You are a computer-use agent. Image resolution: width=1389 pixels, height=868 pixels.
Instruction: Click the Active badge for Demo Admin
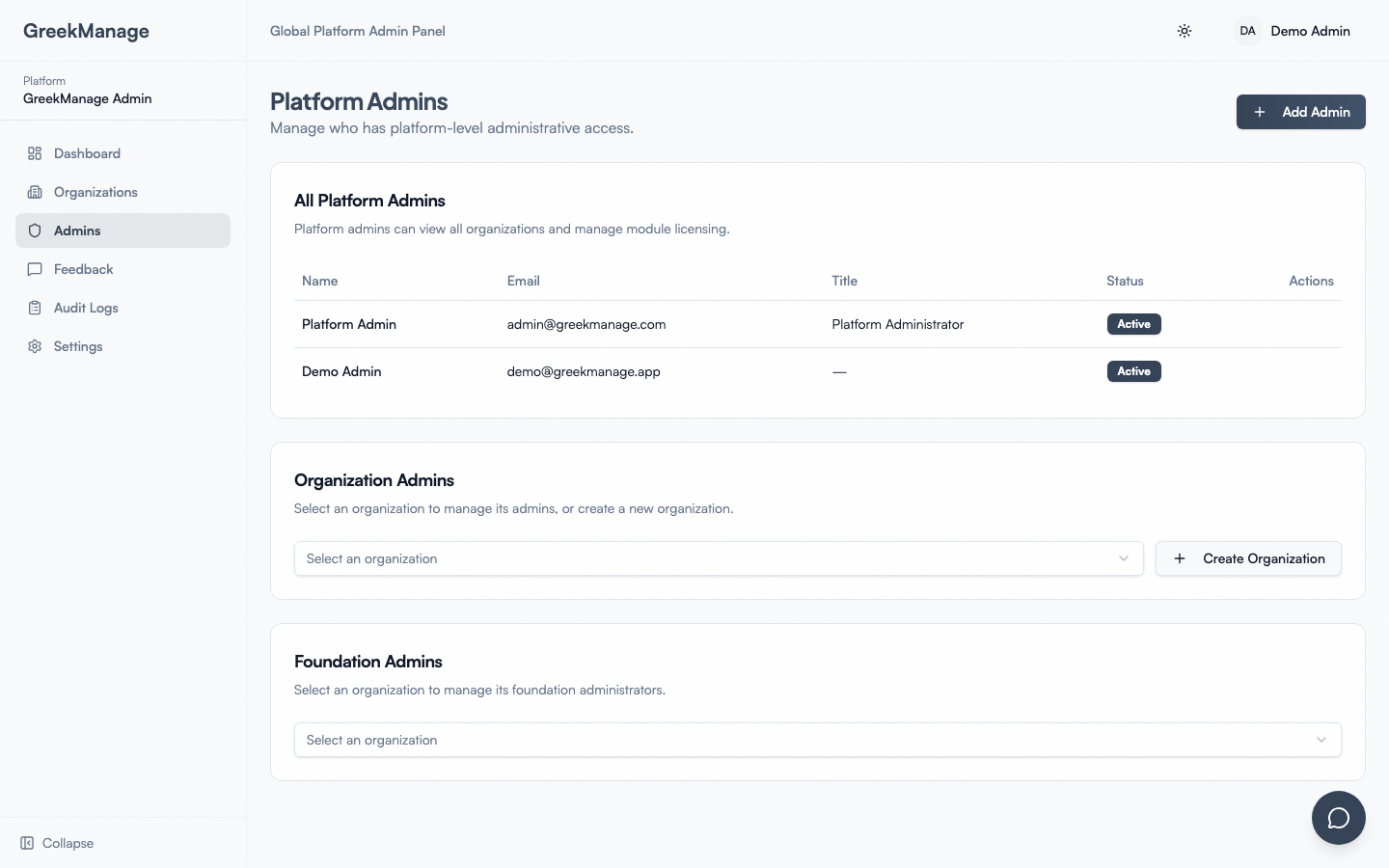pyautogui.click(x=1133, y=371)
